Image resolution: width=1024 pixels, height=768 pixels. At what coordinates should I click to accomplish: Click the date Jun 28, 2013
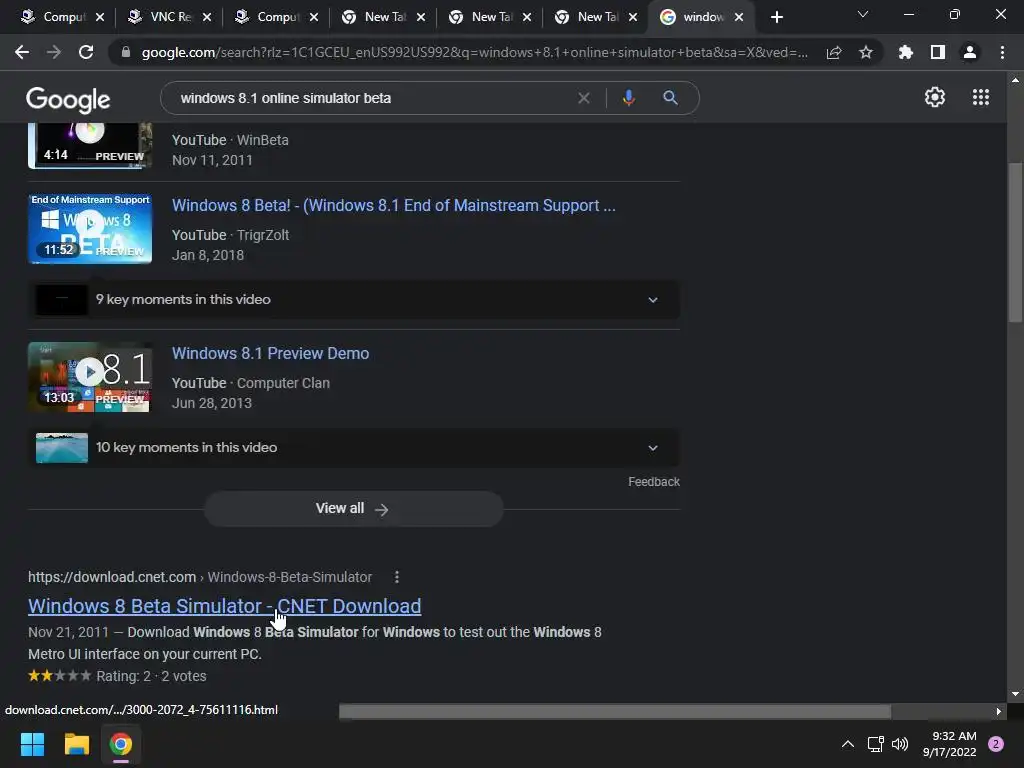(x=212, y=403)
